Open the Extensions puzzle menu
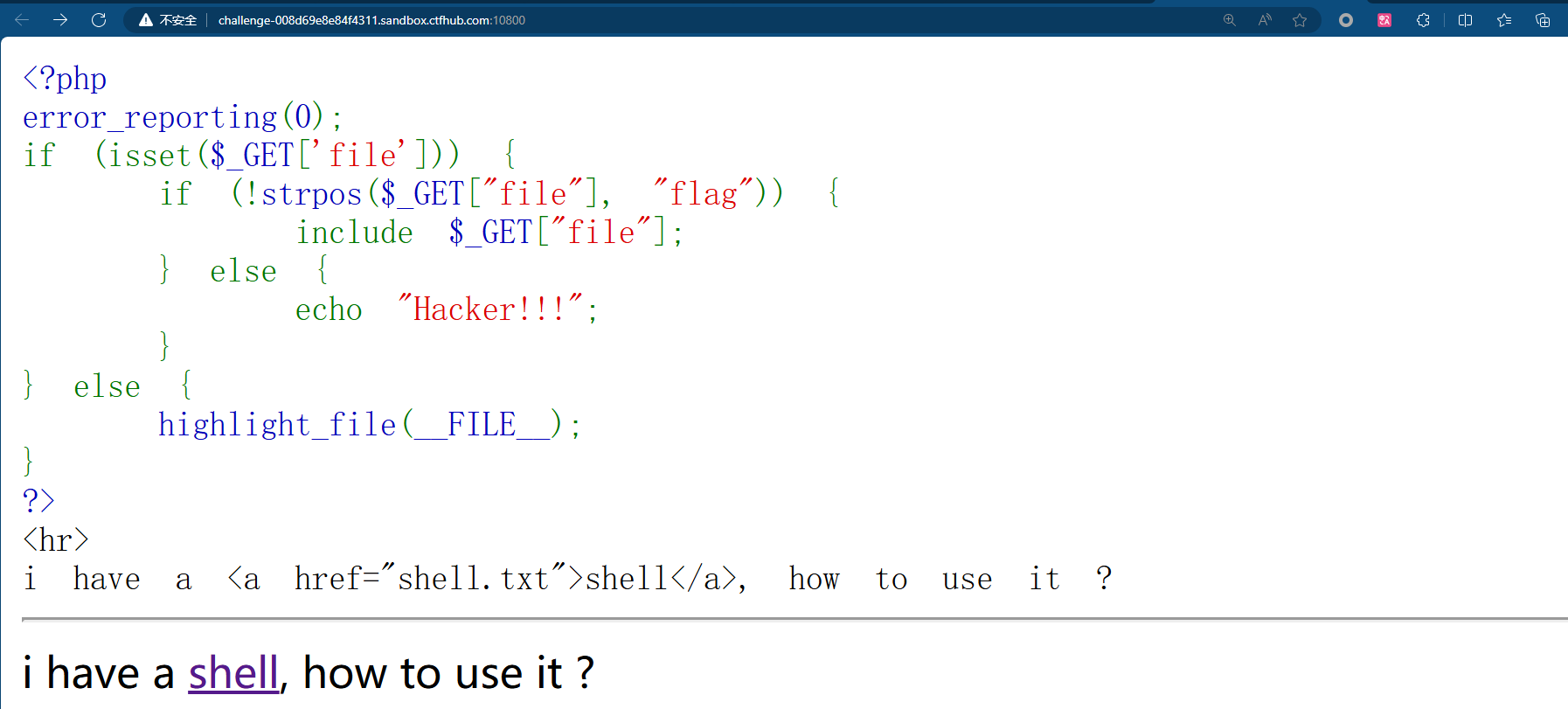This screenshot has height=709, width=1568. pyautogui.click(x=1423, y=20)
